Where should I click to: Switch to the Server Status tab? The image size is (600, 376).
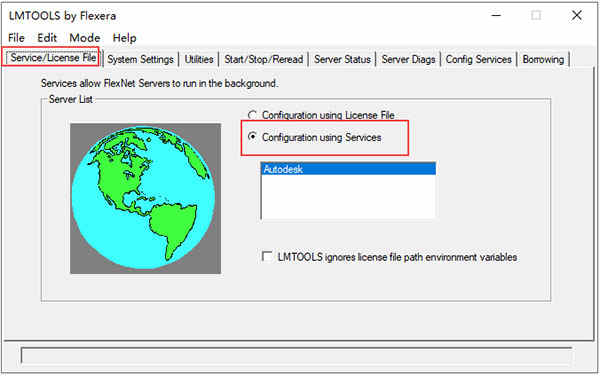tap(342, 59)
